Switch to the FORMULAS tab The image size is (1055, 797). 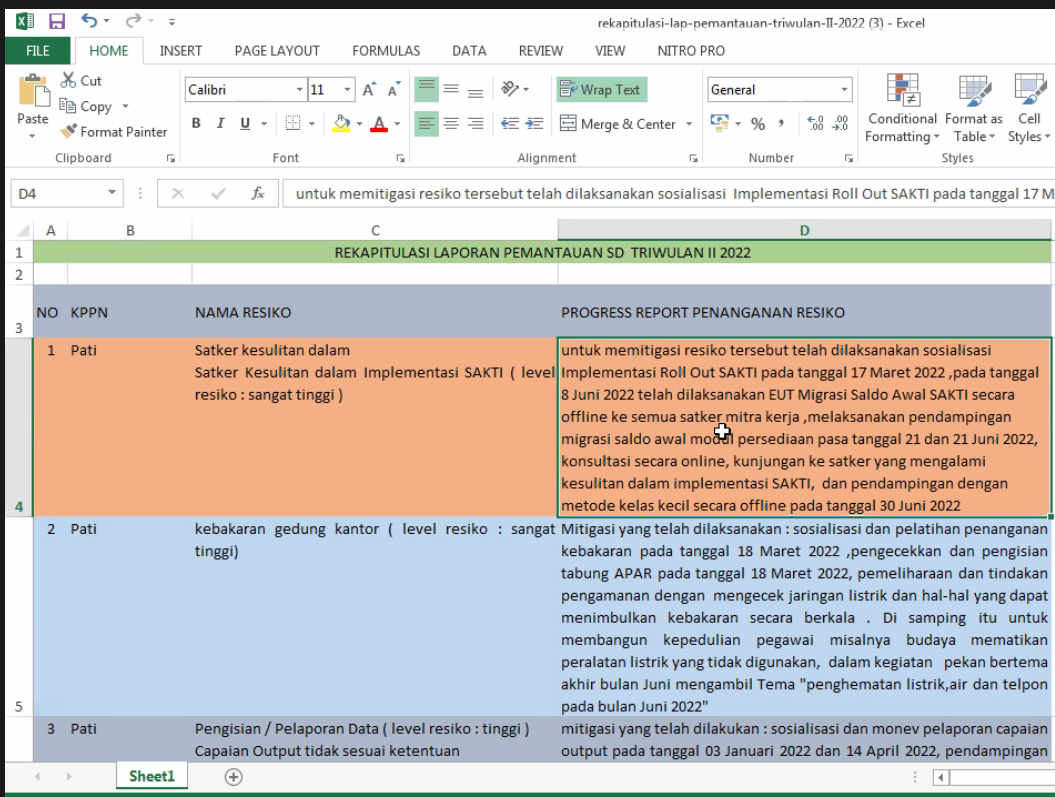coord(386,51)
